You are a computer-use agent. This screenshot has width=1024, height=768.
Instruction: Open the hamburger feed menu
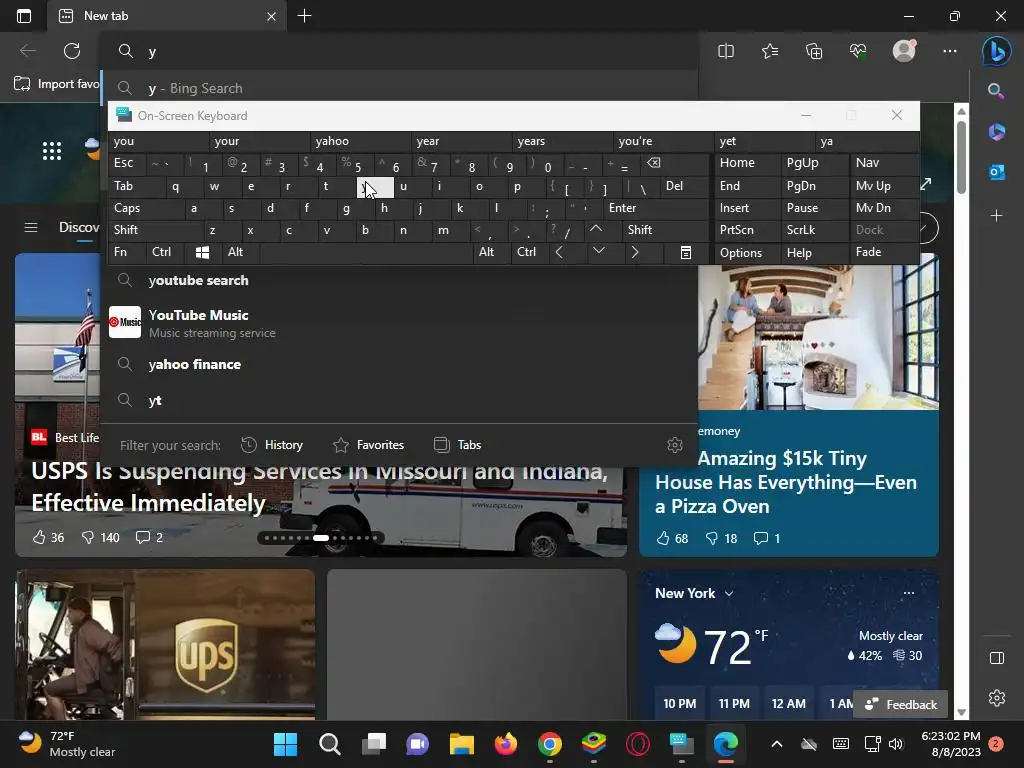[x=31, y=227]
